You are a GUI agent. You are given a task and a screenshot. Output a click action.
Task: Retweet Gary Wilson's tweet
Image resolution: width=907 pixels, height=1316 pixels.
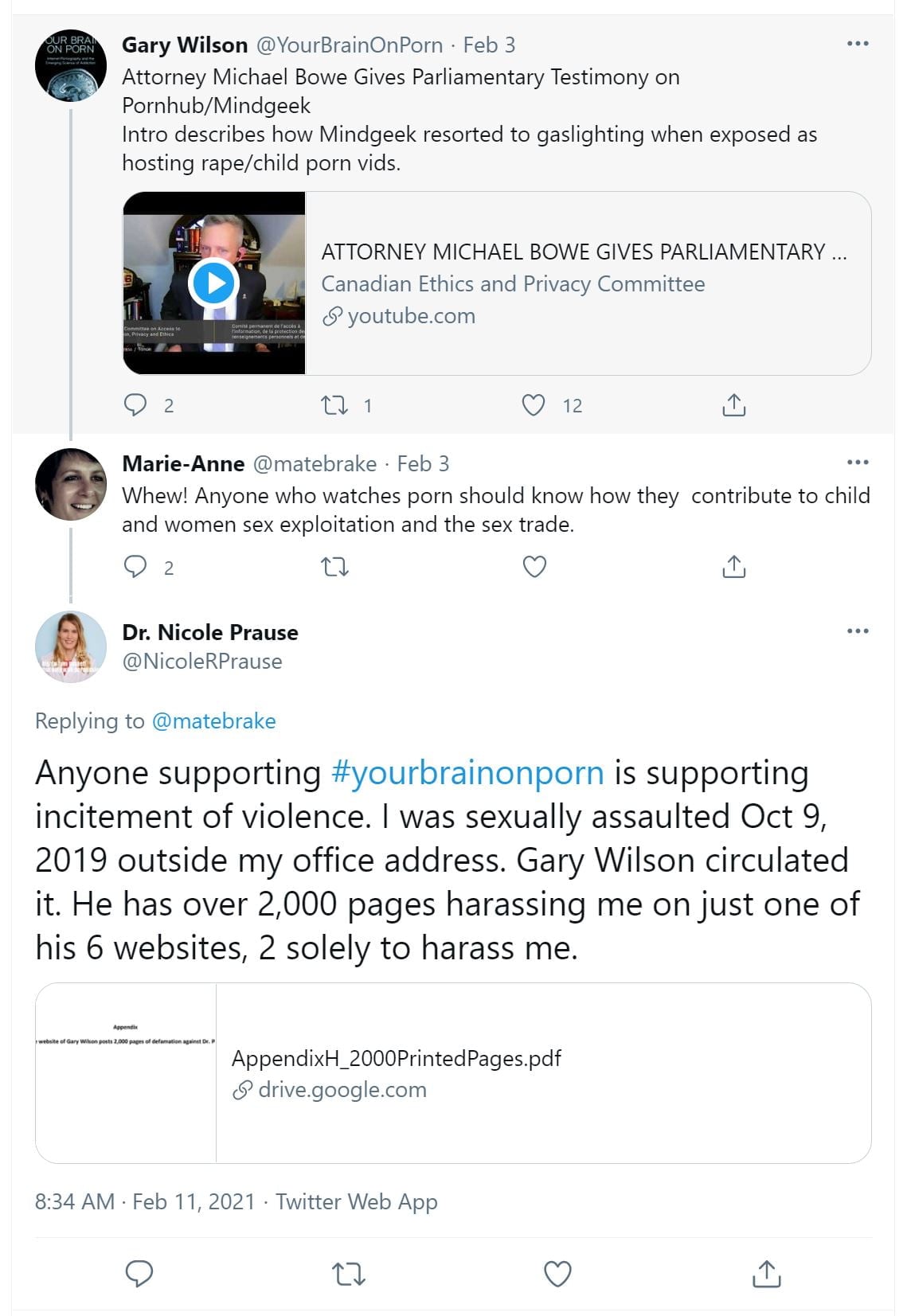[334, 405]
